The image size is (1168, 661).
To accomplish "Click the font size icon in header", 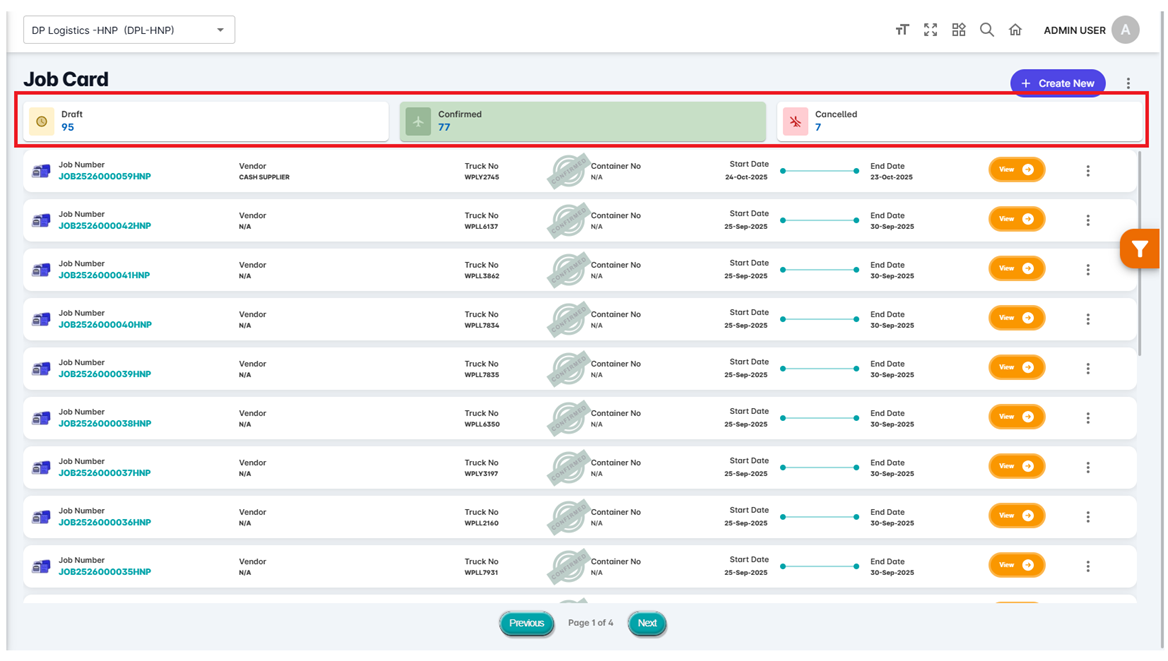I will (x=902, y=30).
